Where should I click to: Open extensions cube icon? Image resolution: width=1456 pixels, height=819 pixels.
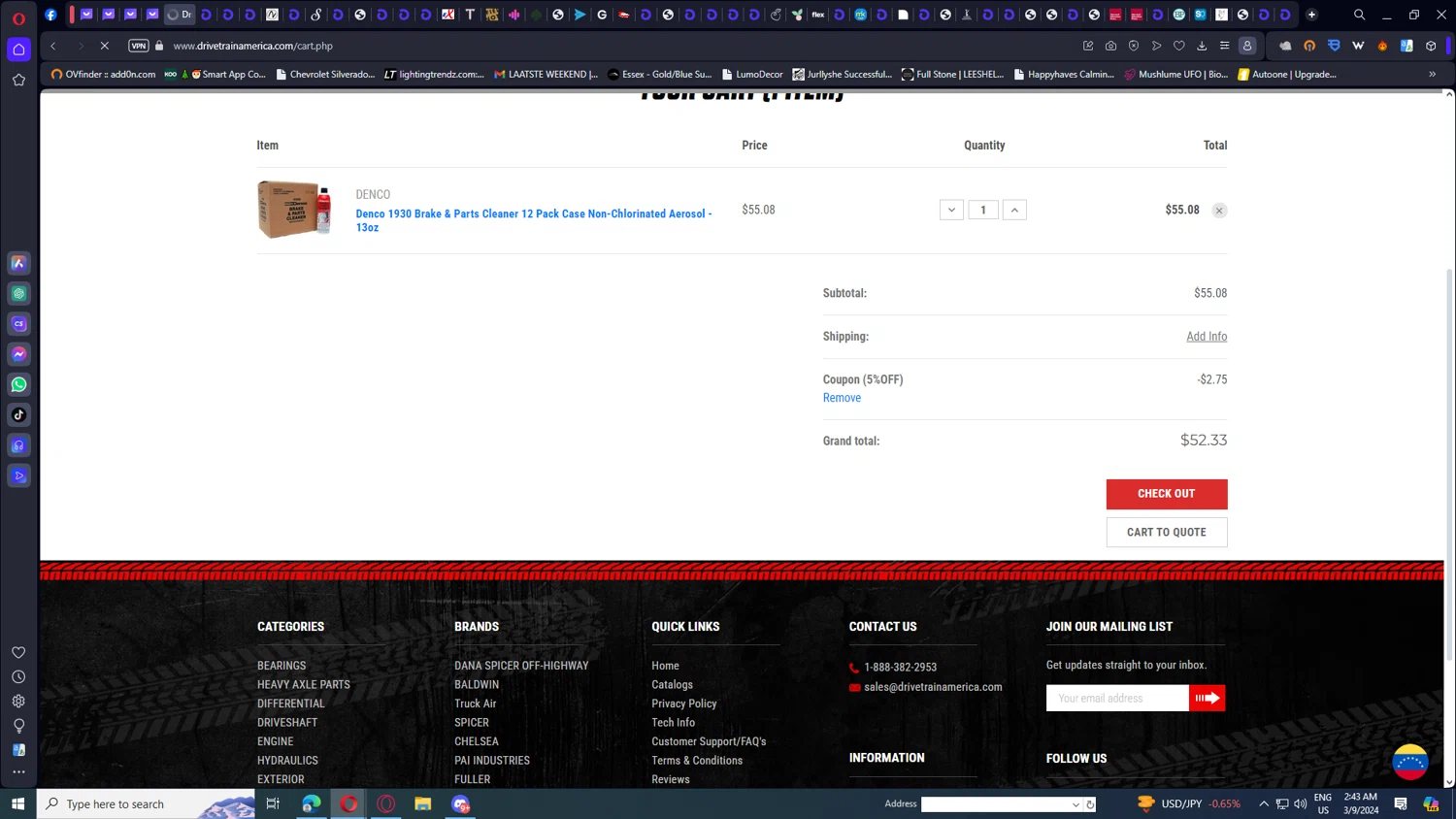click(1431, 46)
